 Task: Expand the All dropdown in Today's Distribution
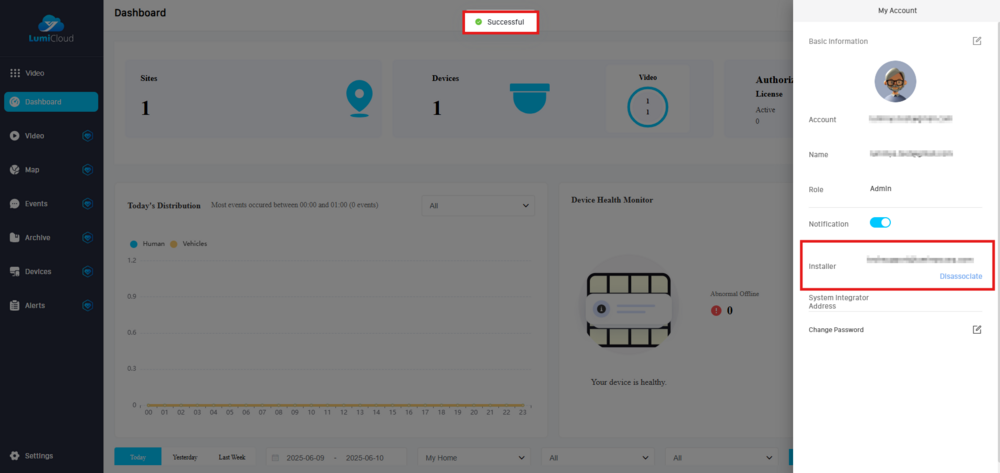(x=478, y=206)
